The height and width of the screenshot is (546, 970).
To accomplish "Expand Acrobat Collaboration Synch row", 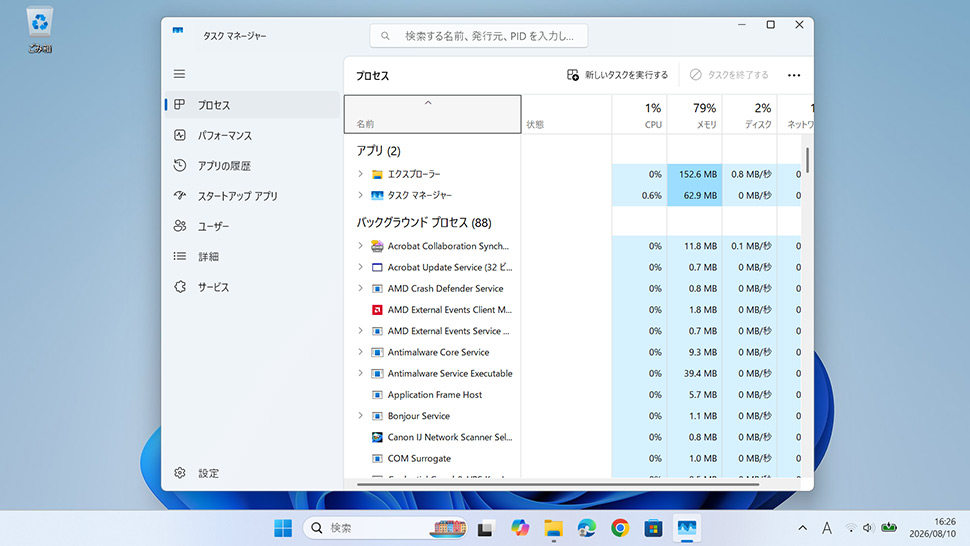I will pos(360,246).
